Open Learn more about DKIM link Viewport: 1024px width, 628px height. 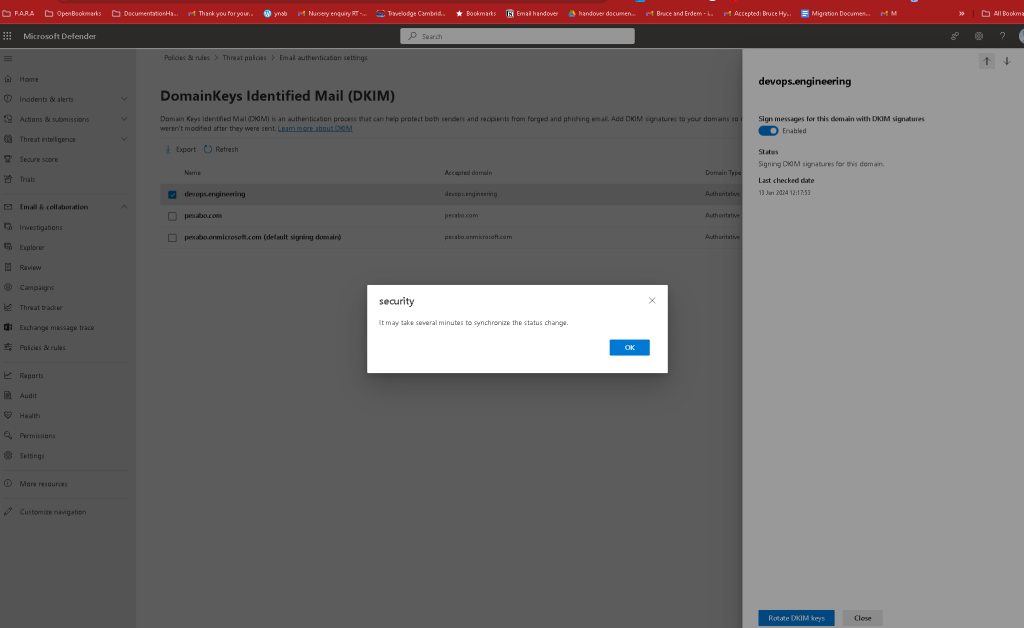pyautogui.click(x=315, y=129)
